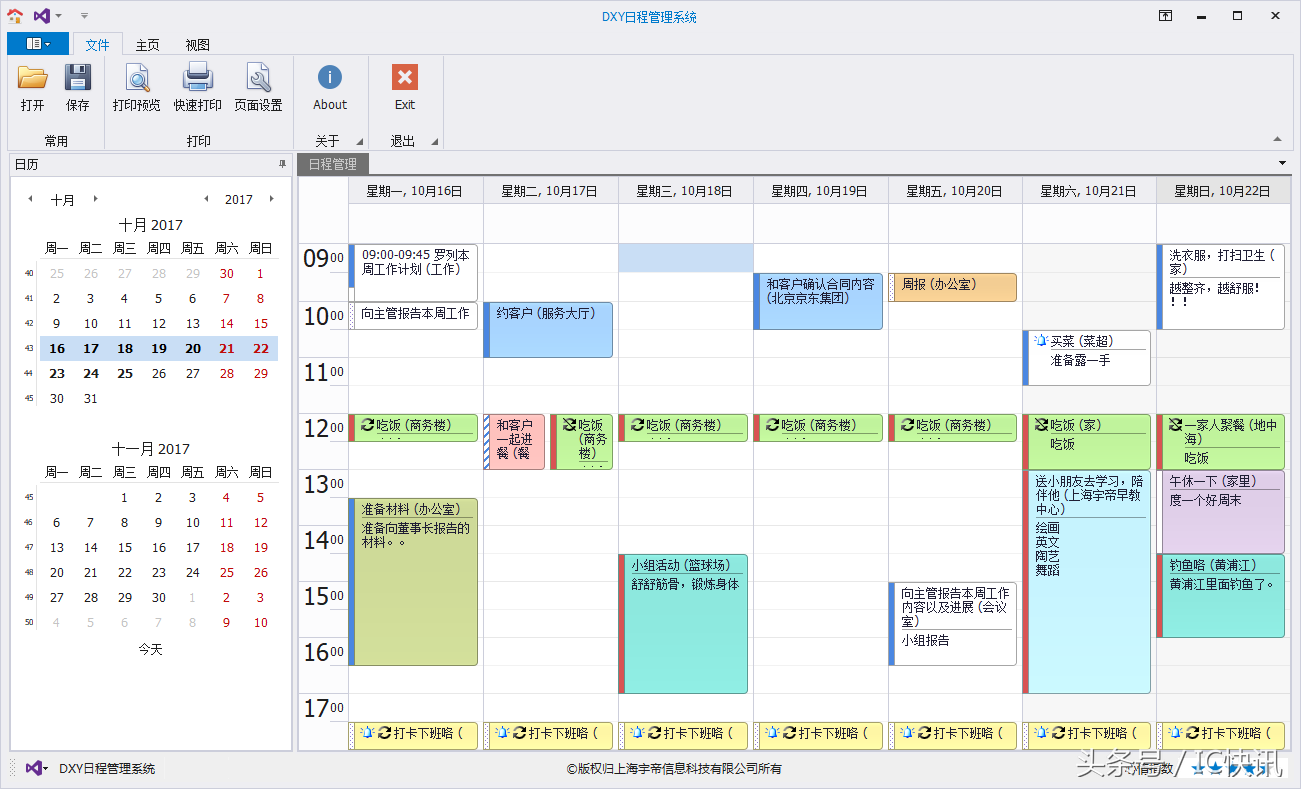The height and width of the screenshot is (789, 1301).
Task: Select the 向主管报告本周工作 appointment on Monday
Action: click(x=413, y=315)
